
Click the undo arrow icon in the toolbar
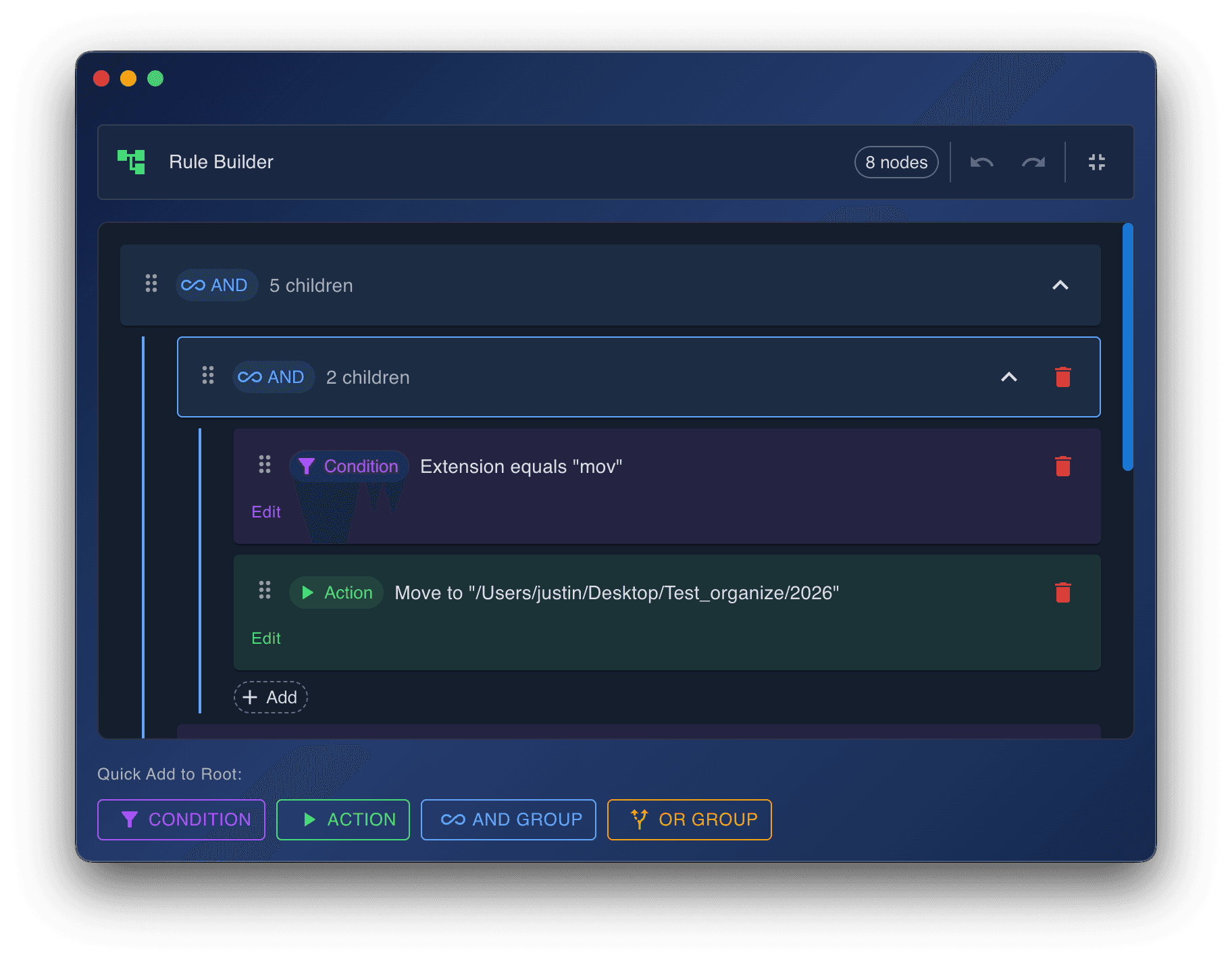(981, 162)
